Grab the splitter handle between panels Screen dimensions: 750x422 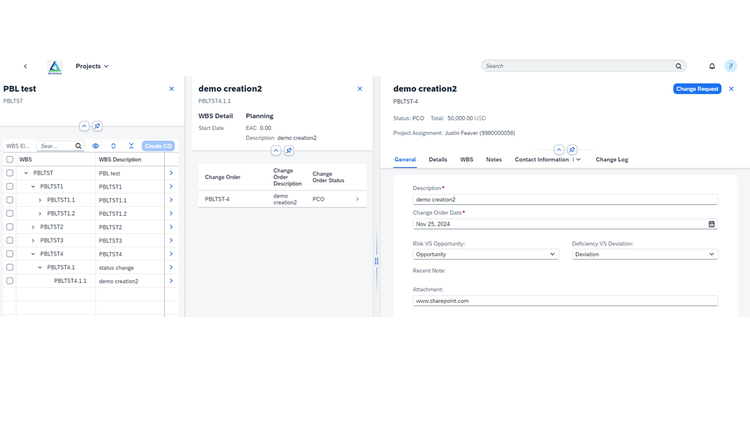pyautogui.click(x=376, y=261)
